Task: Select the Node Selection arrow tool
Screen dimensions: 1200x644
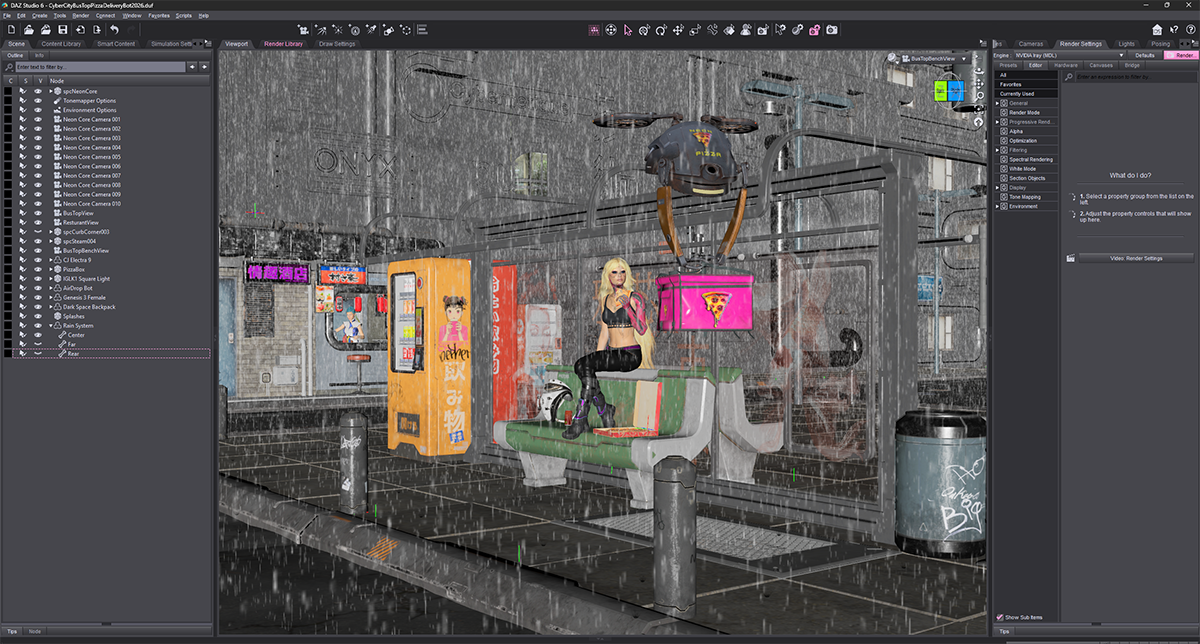Action: click(628, 30)
